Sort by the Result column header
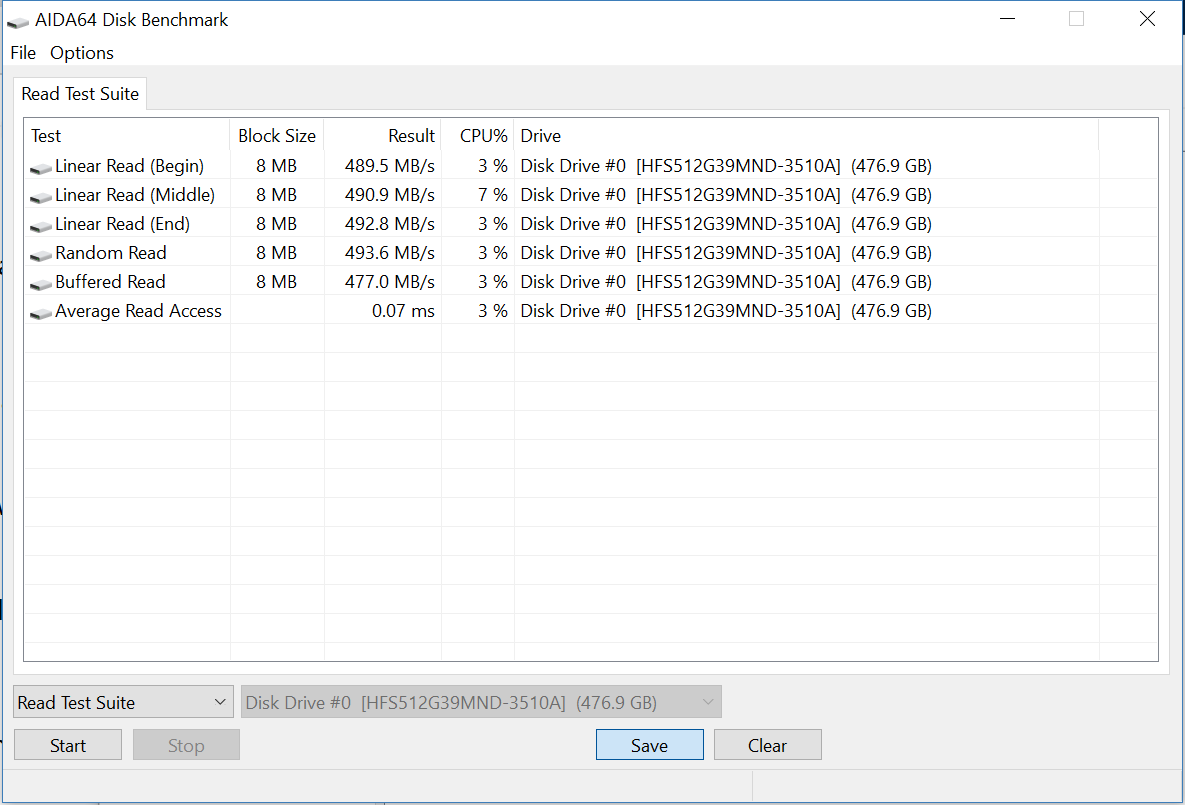Viewport: 1185px width, 805px height. pyautogui.click(x=382, y=135)
